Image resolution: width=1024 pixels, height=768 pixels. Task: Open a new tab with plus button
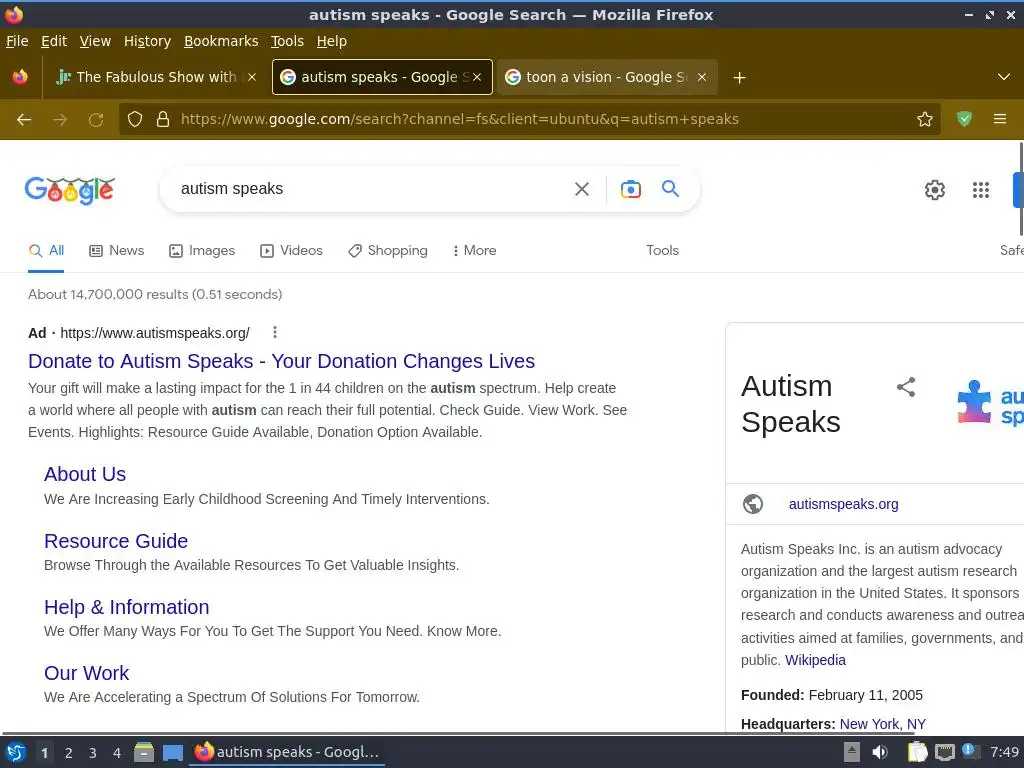pyautogui.click(x=739, y=78)
